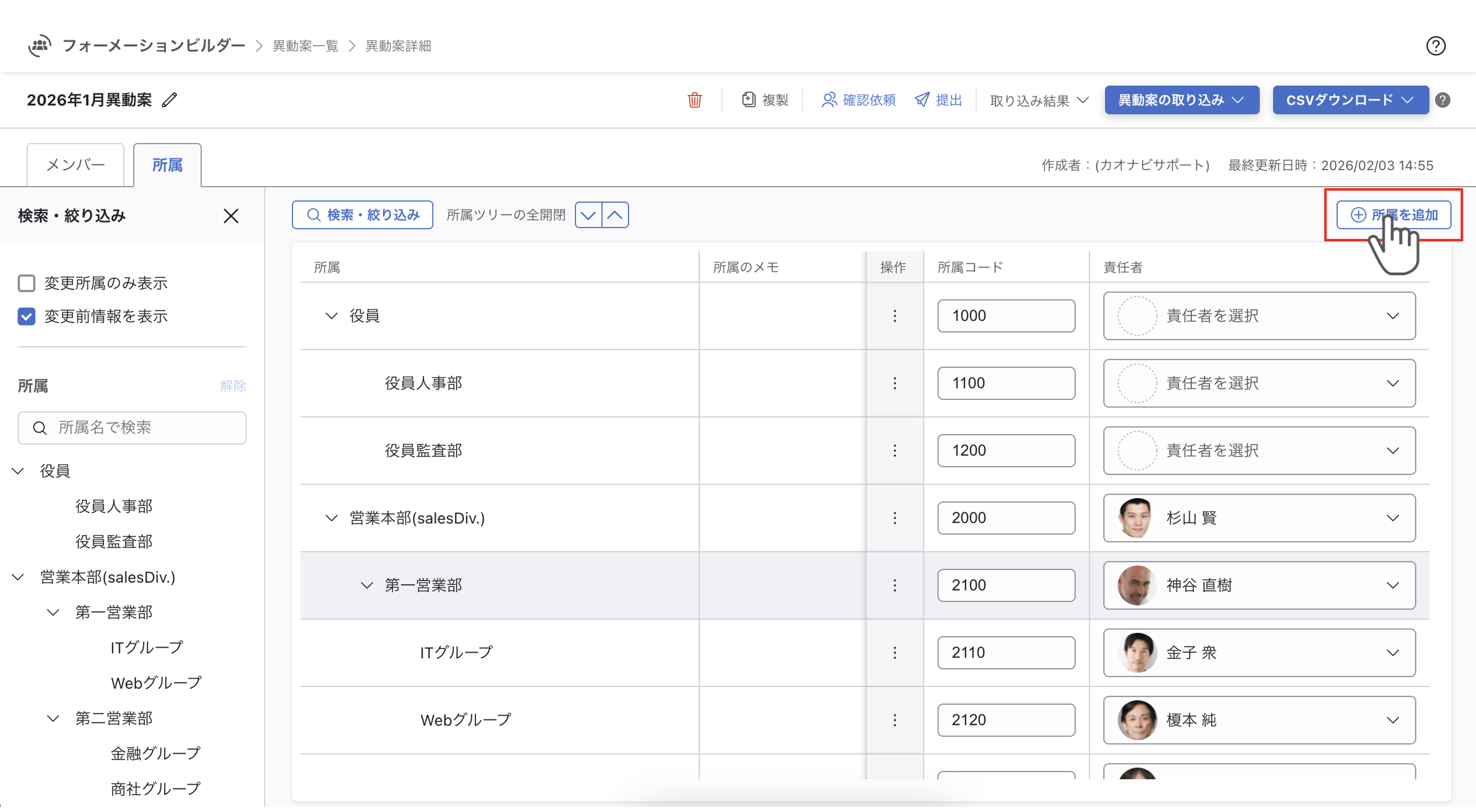Click the gray help icon beside CSVダウンロード
The image size is (1476, 812).
point(1443,100)
